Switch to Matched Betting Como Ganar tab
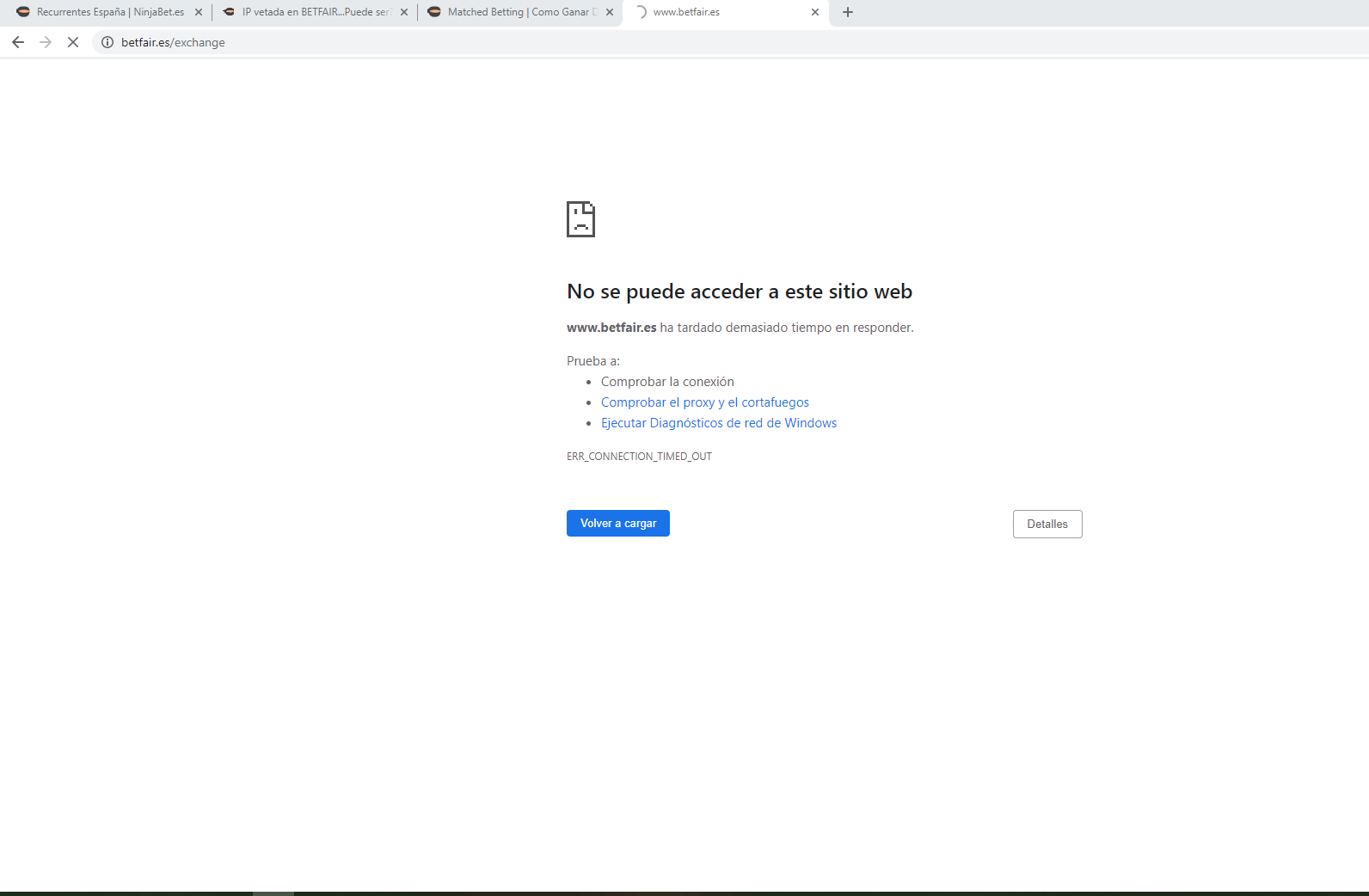This screenshot has height=896, width=1369. (x=519, y=12)
